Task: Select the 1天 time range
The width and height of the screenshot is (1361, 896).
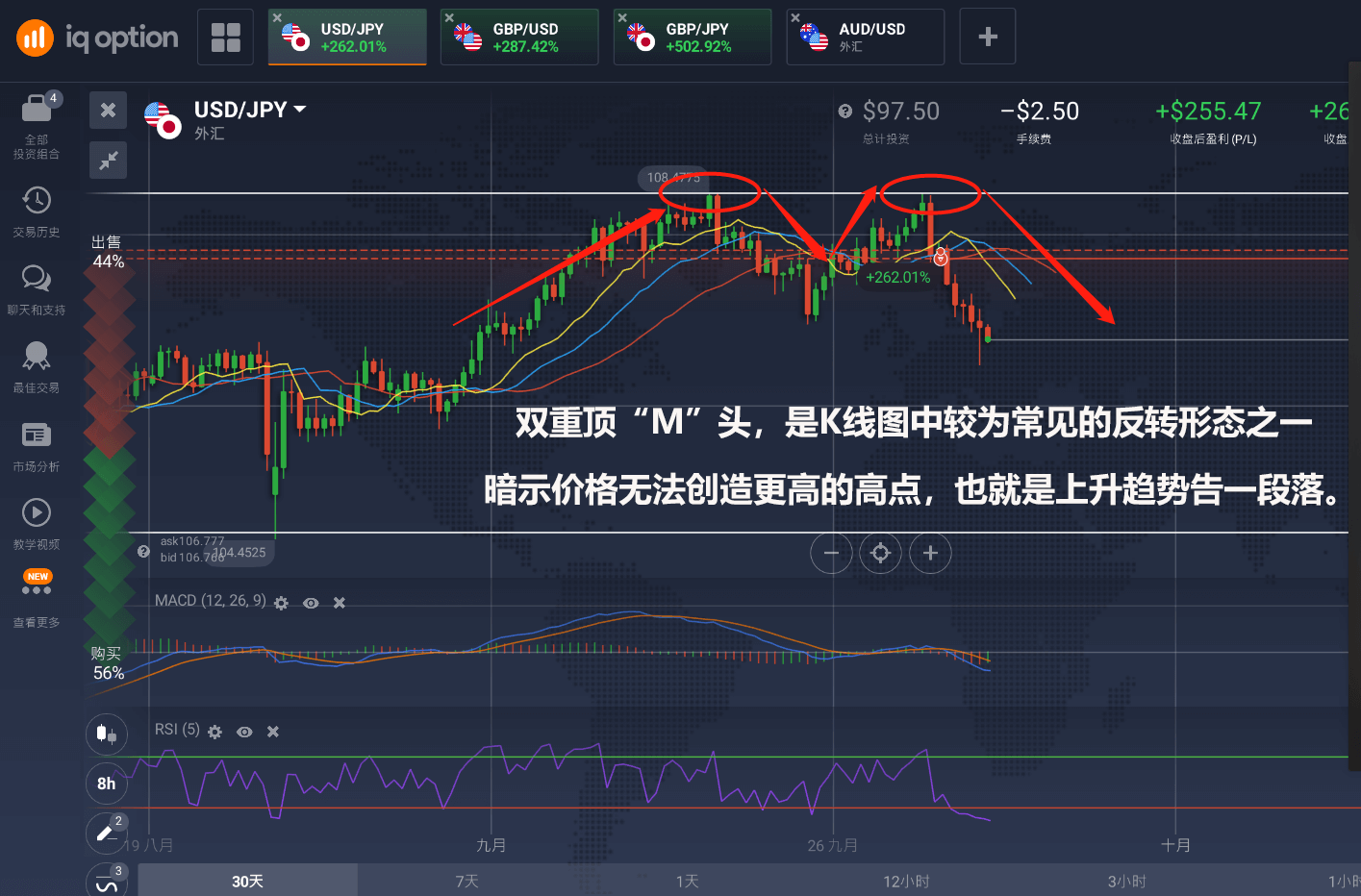Action: (x=687, y=881)
